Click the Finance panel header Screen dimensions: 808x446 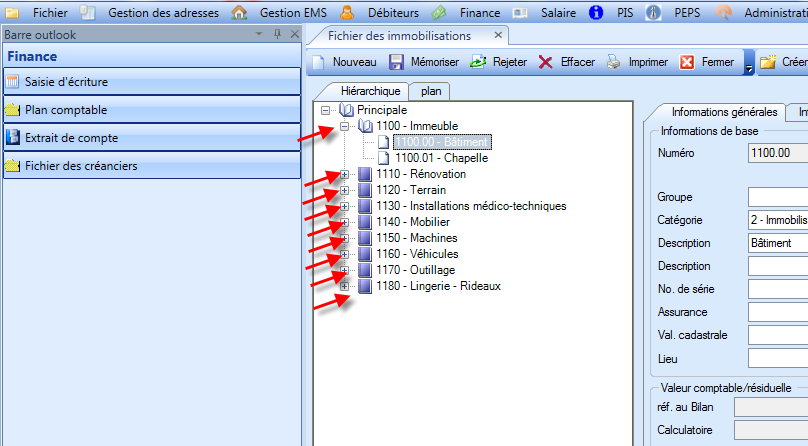pos(152,56)
